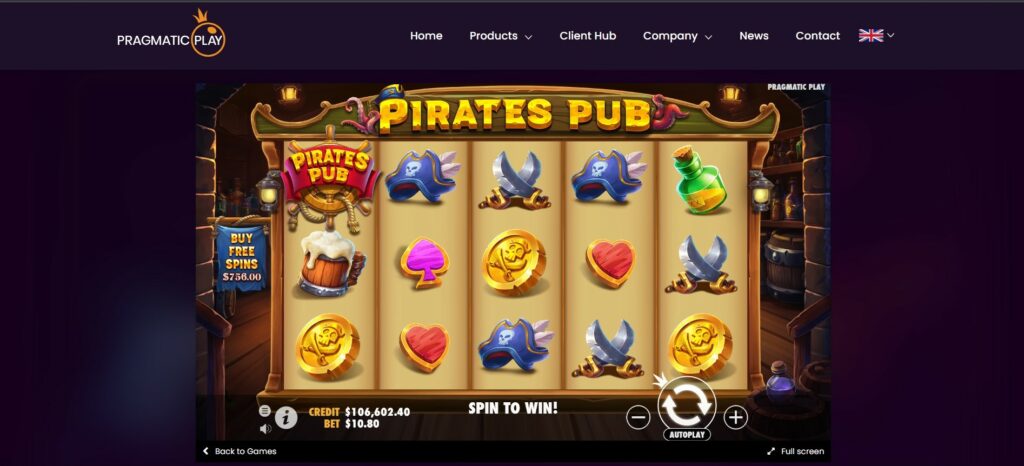Screen dimensions: 1024x466
Task: Increase bet with the plus button
Action: [735, 417]
